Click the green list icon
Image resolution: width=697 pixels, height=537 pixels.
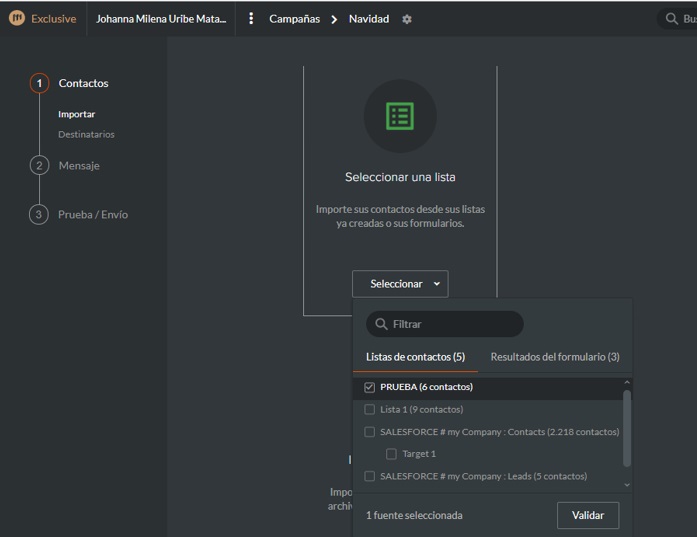pyautogui.click(x=400, y=116)
